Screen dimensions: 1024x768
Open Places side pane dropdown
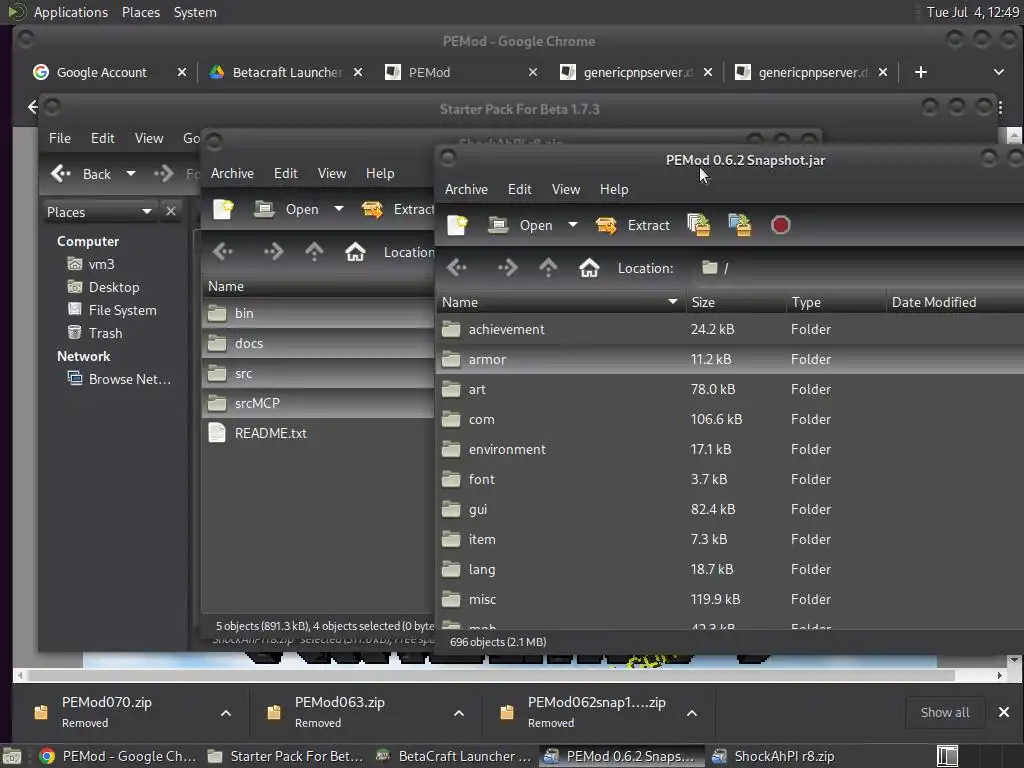(x=99, y=212)
